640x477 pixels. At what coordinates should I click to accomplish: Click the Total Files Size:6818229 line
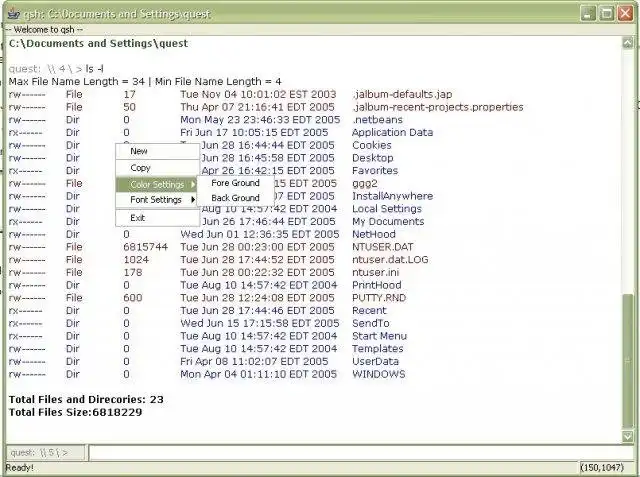(x=76, y=412)
